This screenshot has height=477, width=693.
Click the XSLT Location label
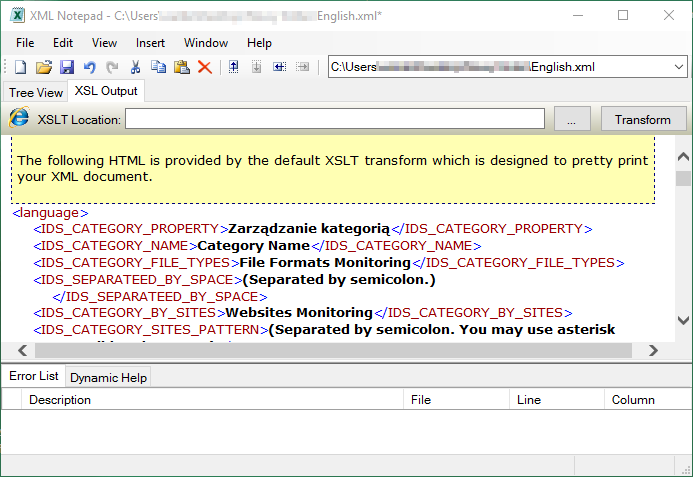tap(79, 120)
